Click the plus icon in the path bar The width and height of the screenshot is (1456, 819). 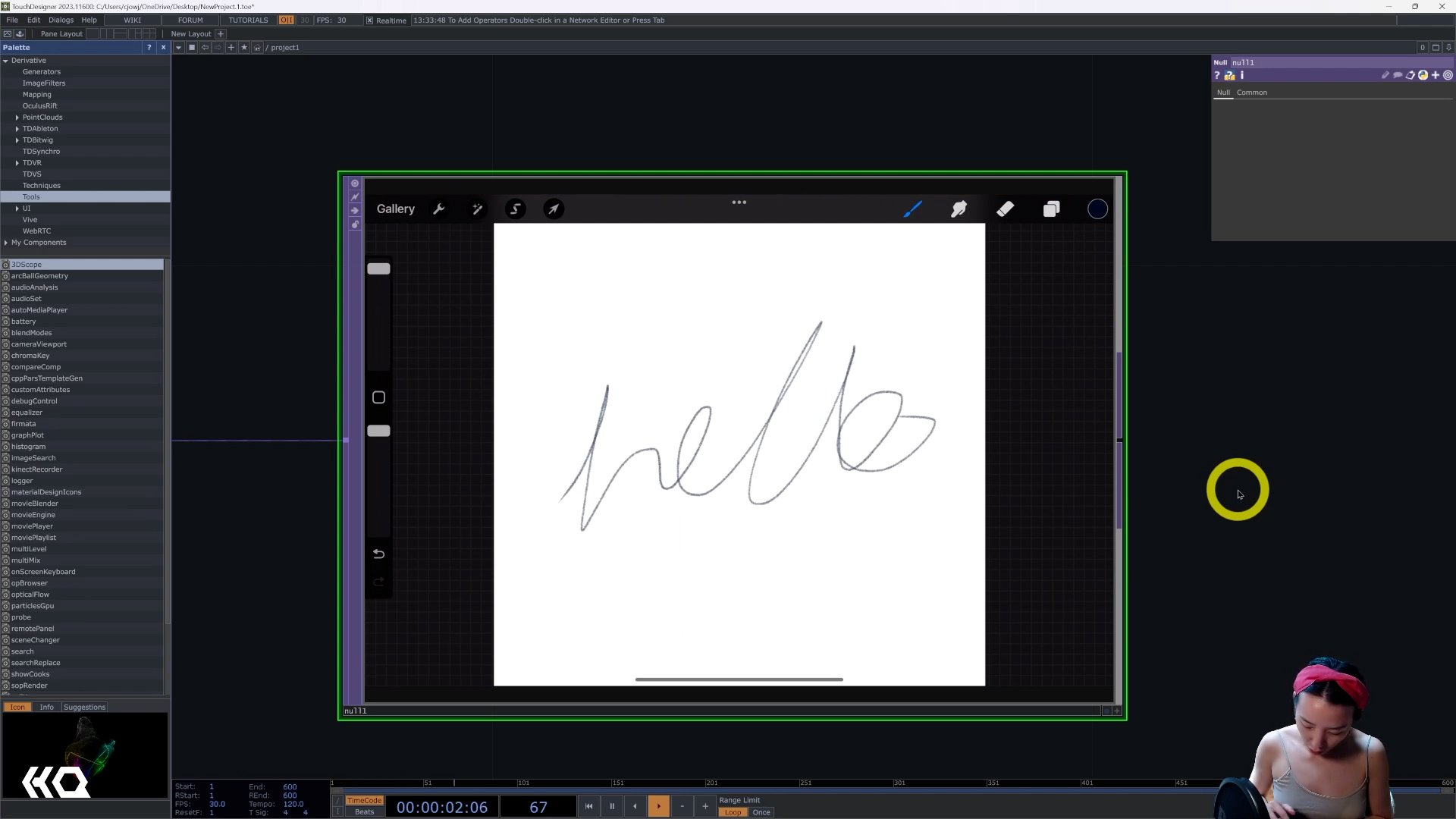231,47
